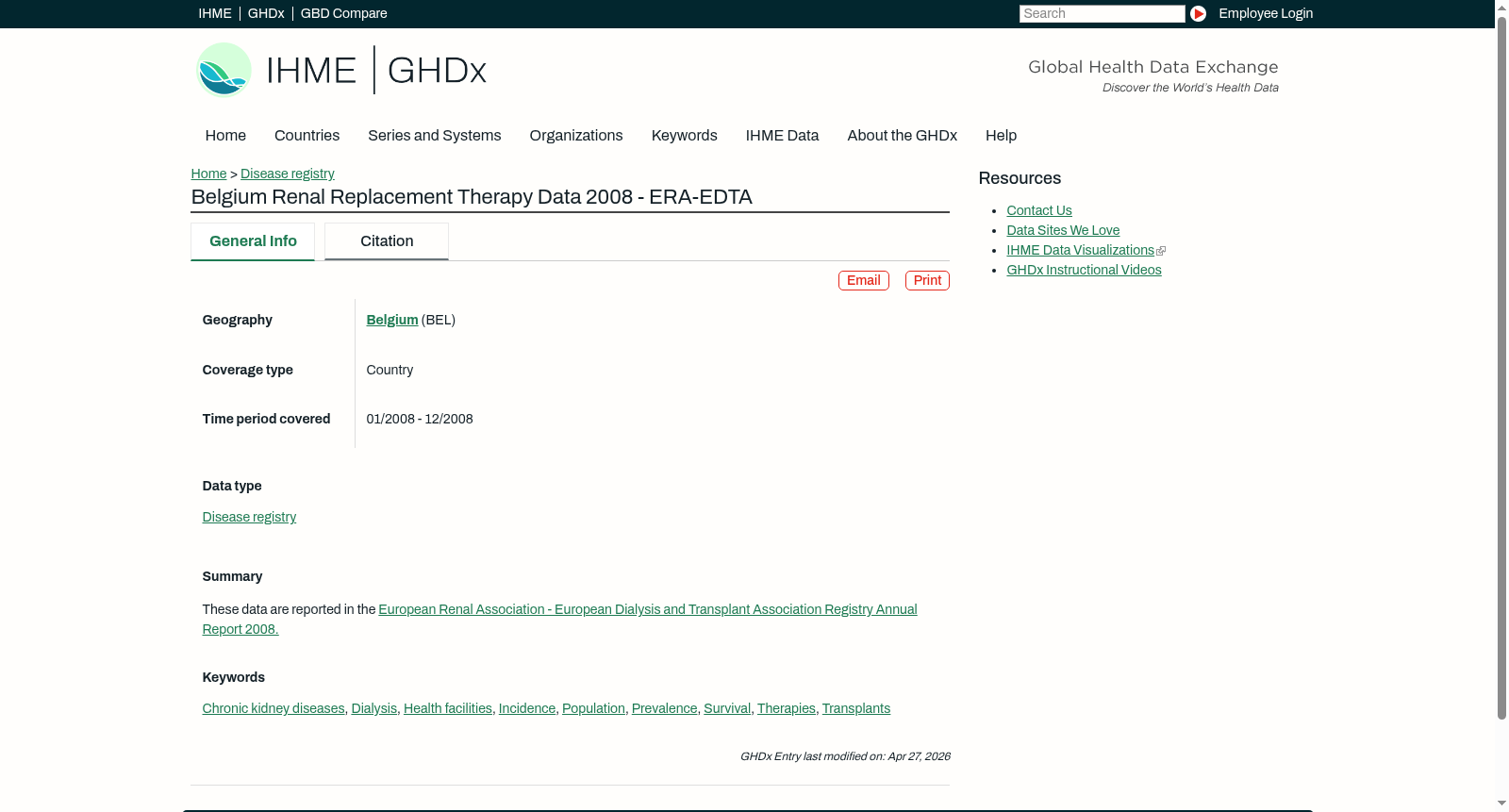The image size is (1509, 812).
Task: Open the Therapies keyword link
Action: click(x=786, y=708)
